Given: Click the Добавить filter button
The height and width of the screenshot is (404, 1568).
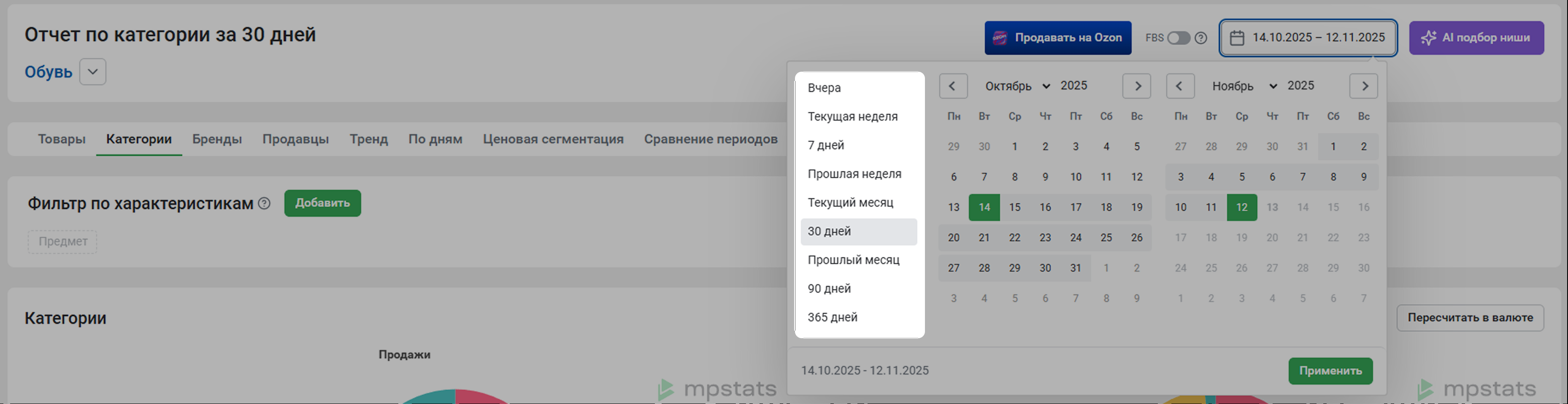Looking at the screenshot, I should coord(322,203).
